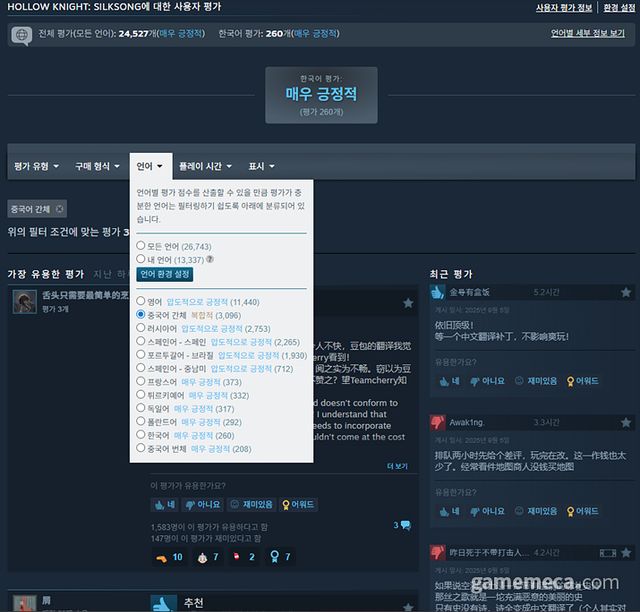Open the 표시 filter dropdown
Viewport: 640px width, 612px height.
click(261, 166)
